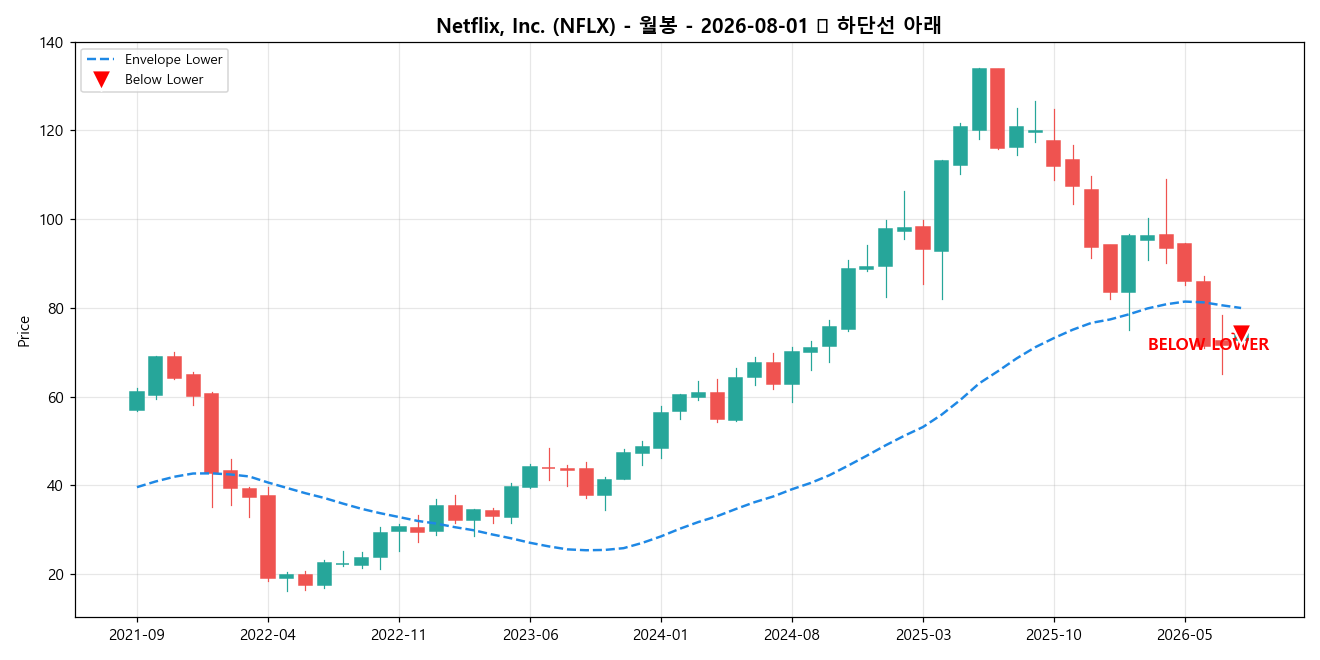Viewport: 1320px width, 660px height.
Task: Click the 40 y-axis tick label
Action: (x=56, y=486)
